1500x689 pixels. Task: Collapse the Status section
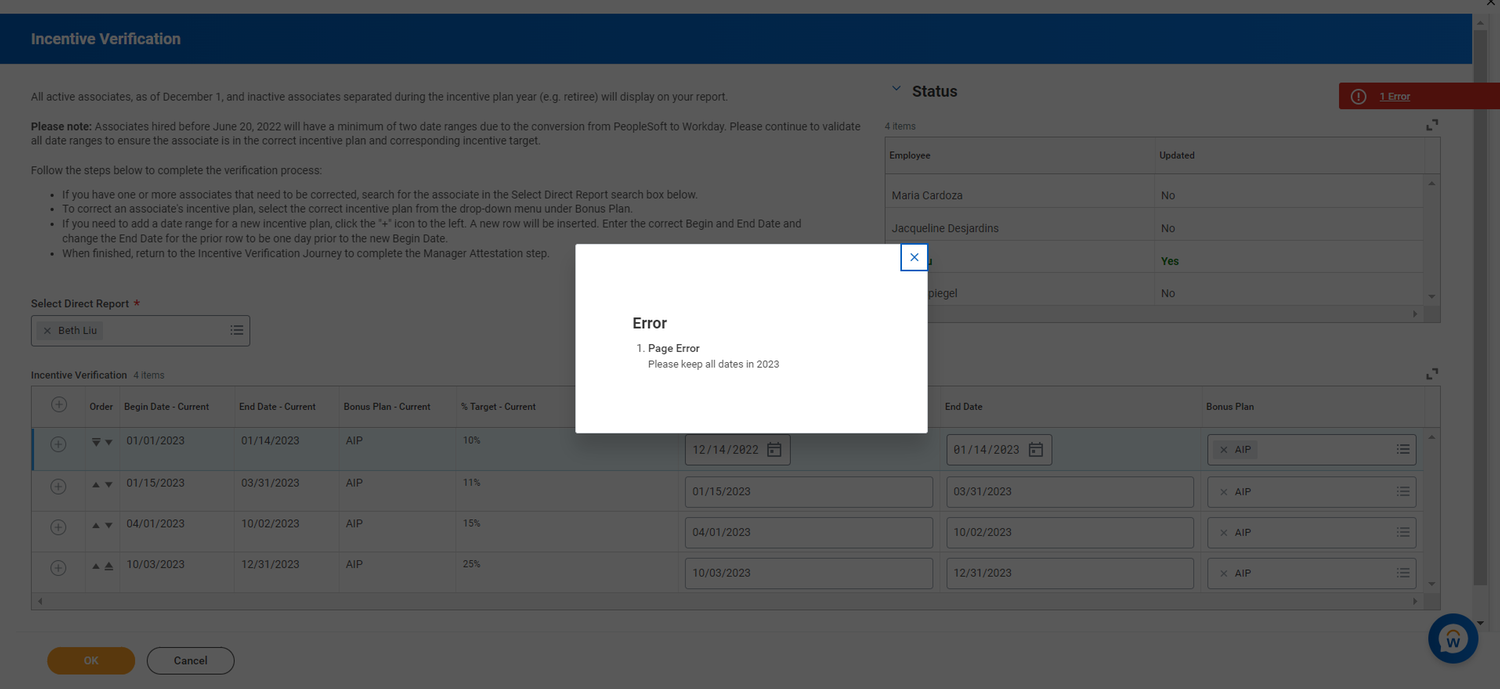[x=896, y=88]
